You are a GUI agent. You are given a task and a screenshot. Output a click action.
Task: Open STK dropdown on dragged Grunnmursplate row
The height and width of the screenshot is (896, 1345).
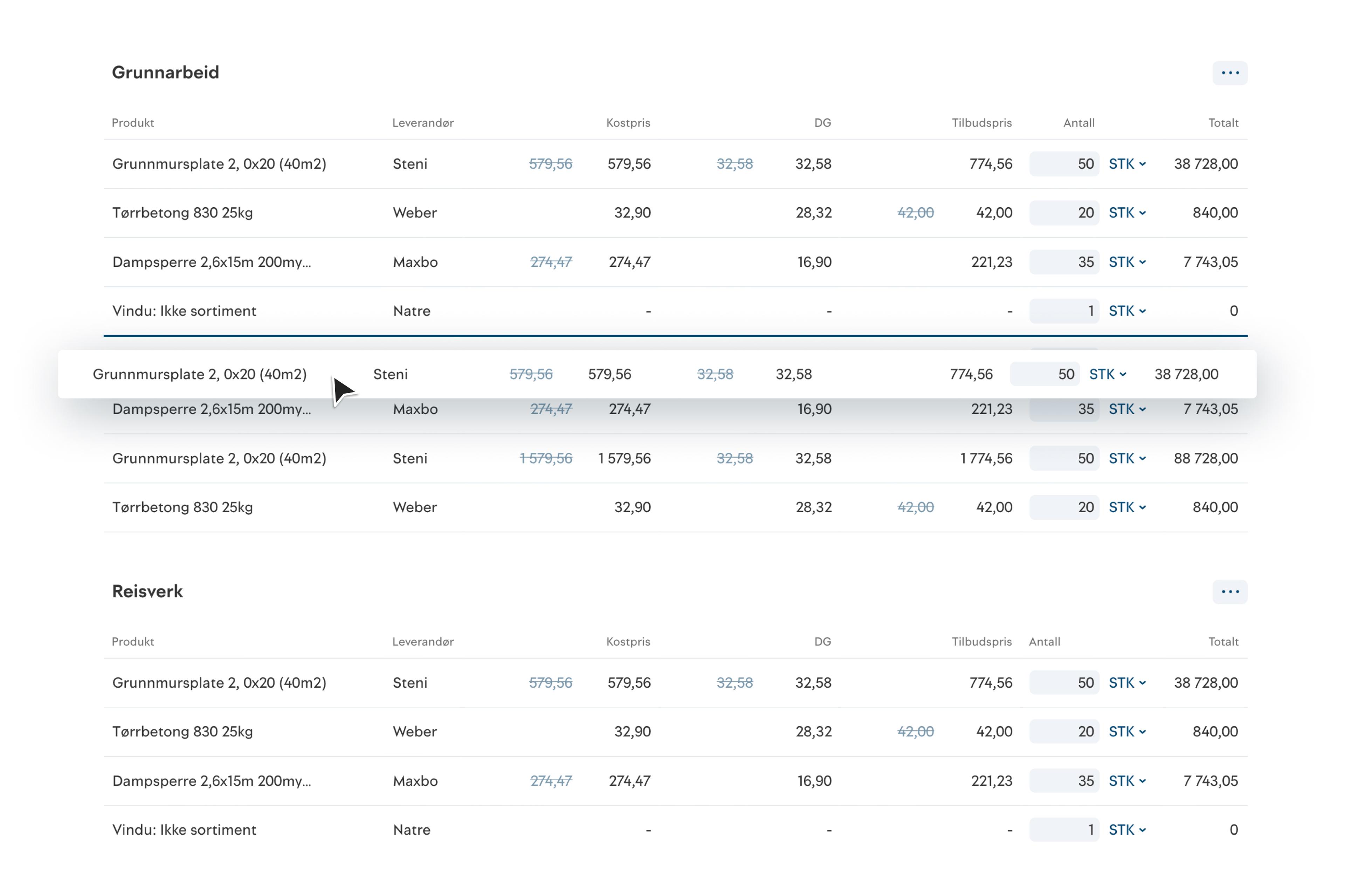pos(1107,374)
